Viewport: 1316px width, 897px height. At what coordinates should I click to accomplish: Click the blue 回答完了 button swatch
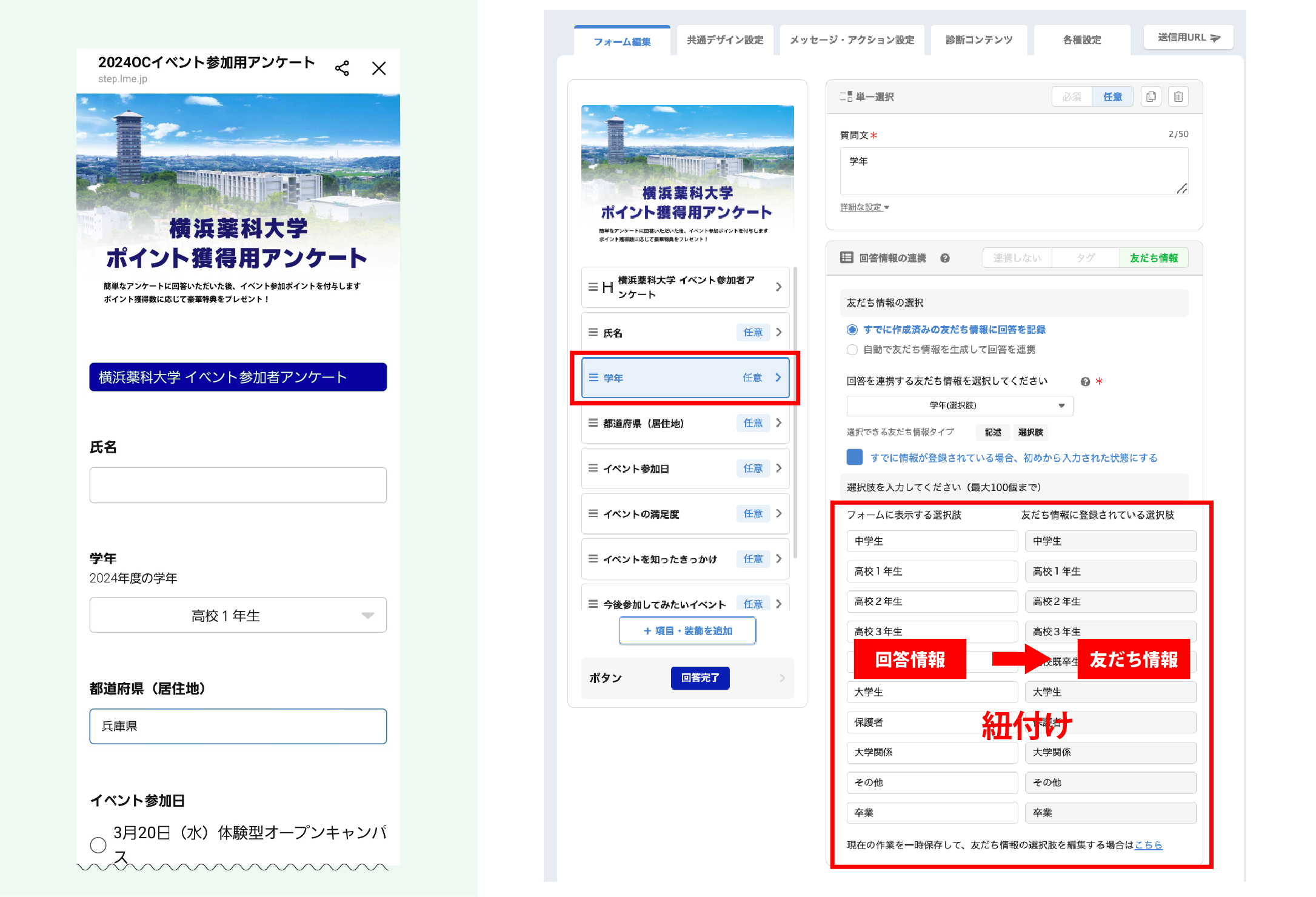tap(700, 678)
